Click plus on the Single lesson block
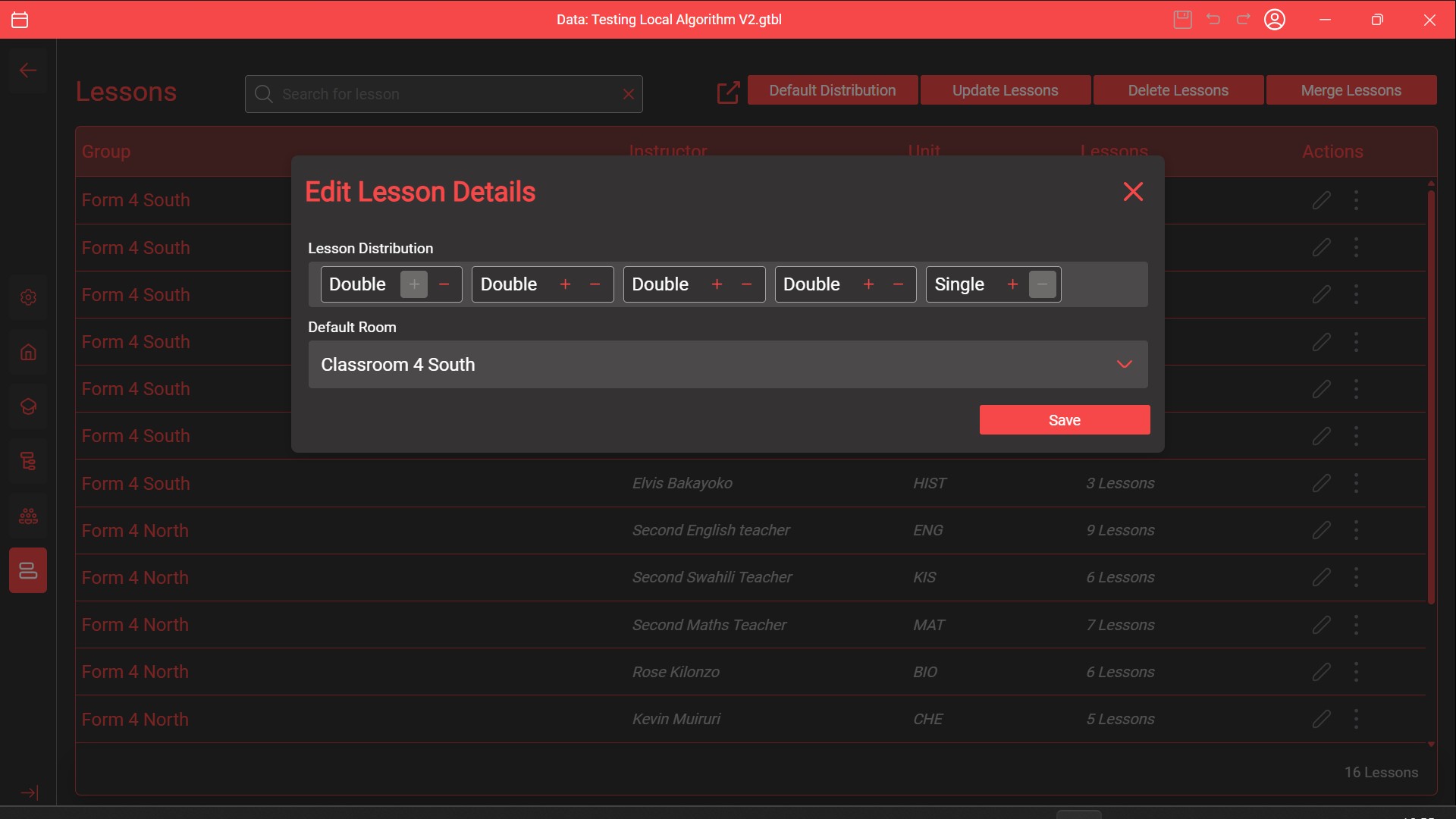 tap(1012, 284)
